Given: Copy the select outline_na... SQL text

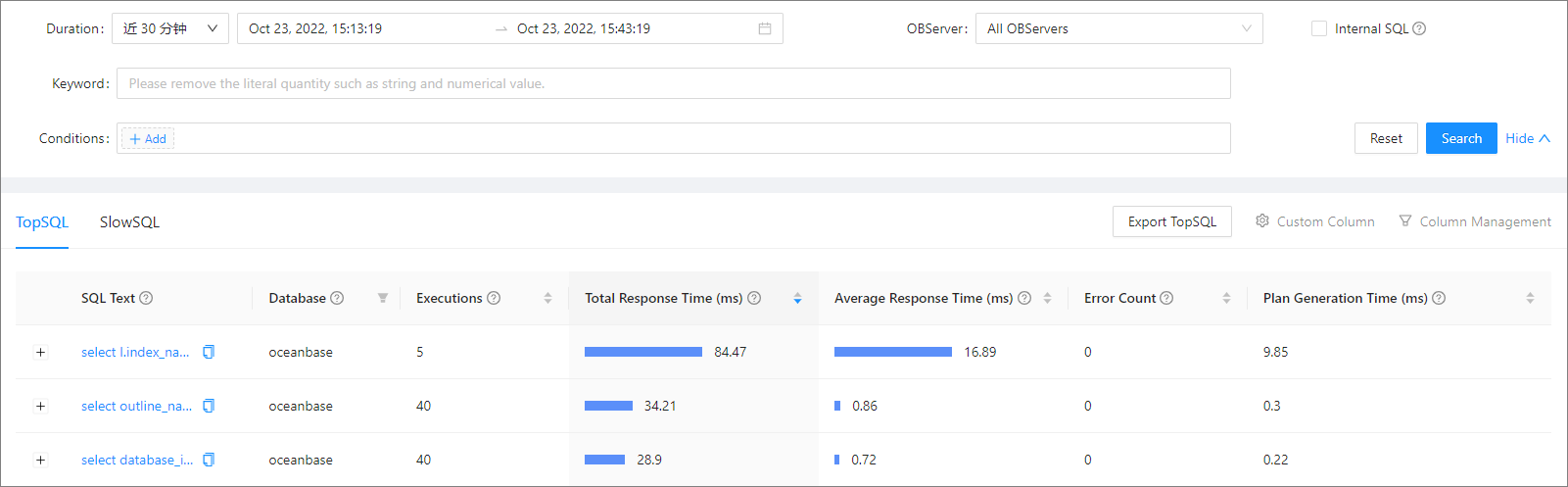Looking at the screenshot, I should (x=209, y=406).
